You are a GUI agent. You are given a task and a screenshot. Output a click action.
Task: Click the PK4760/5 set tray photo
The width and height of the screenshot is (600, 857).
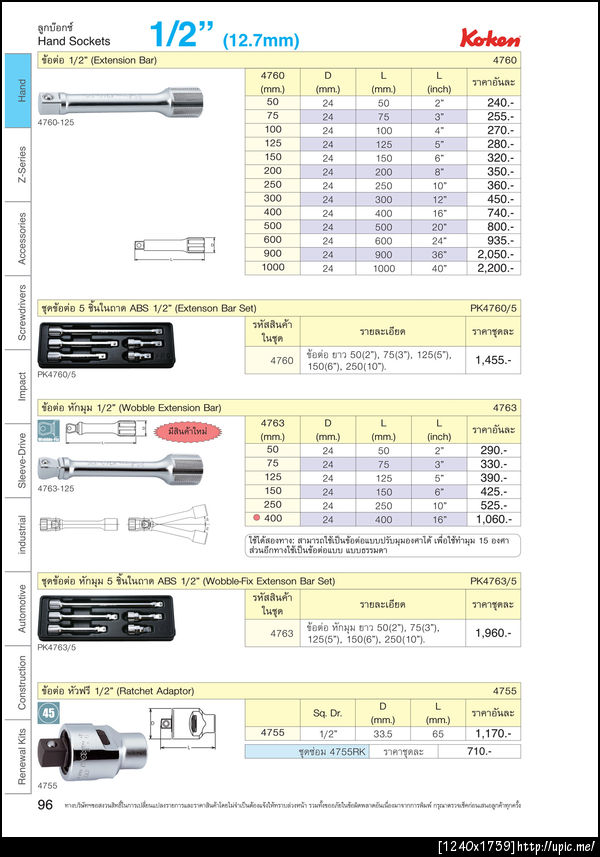click(106, 345)
